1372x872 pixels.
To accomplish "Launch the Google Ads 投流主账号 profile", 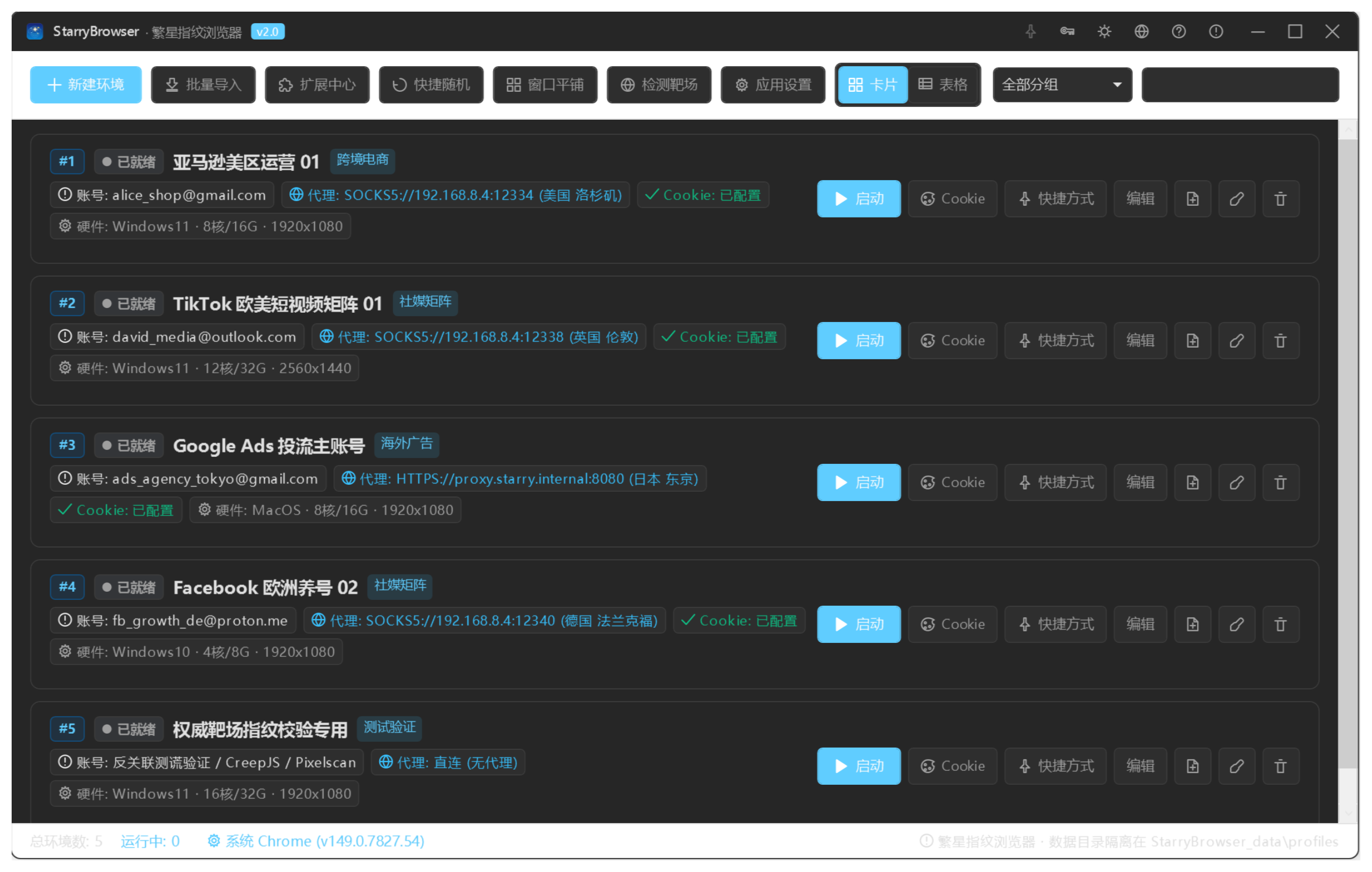I will [859, 483].
